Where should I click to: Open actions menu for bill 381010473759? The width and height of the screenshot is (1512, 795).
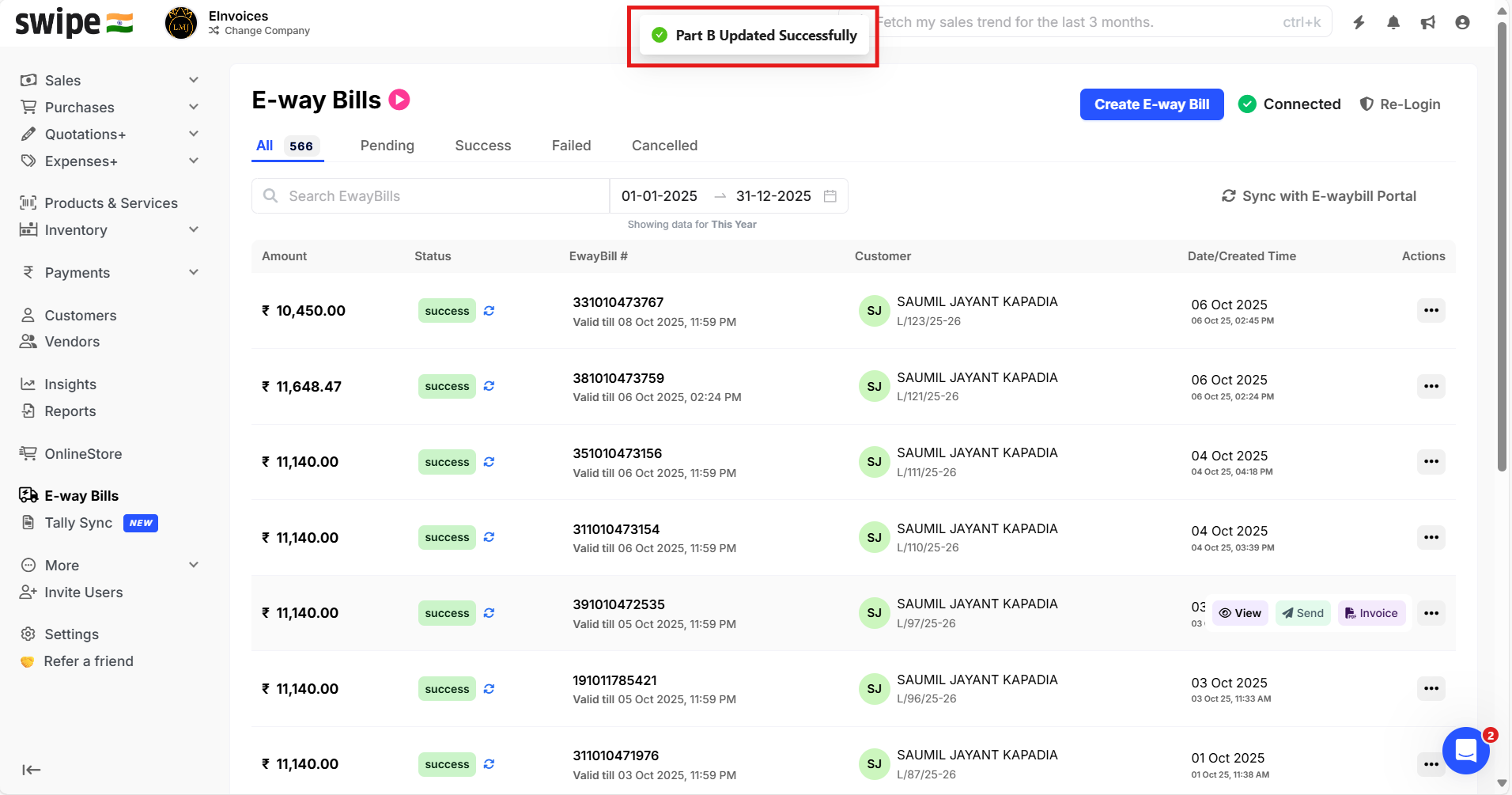click(x=1431, y=386)
